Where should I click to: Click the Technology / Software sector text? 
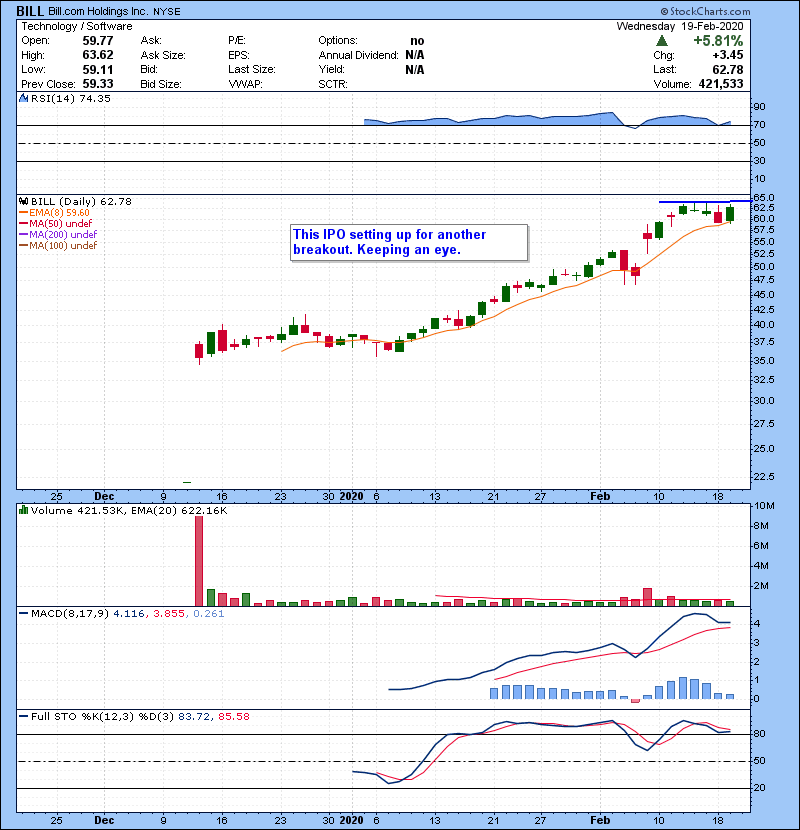pyautogui.click(x=77, y=26)
